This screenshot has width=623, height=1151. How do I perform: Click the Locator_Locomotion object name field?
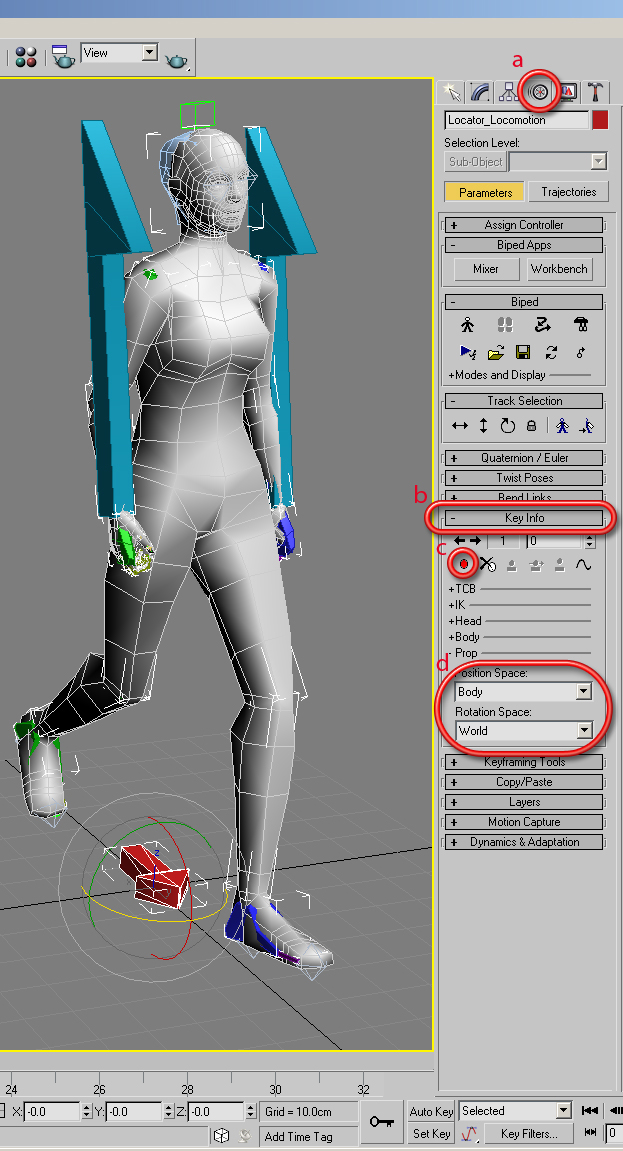[516, 120]
